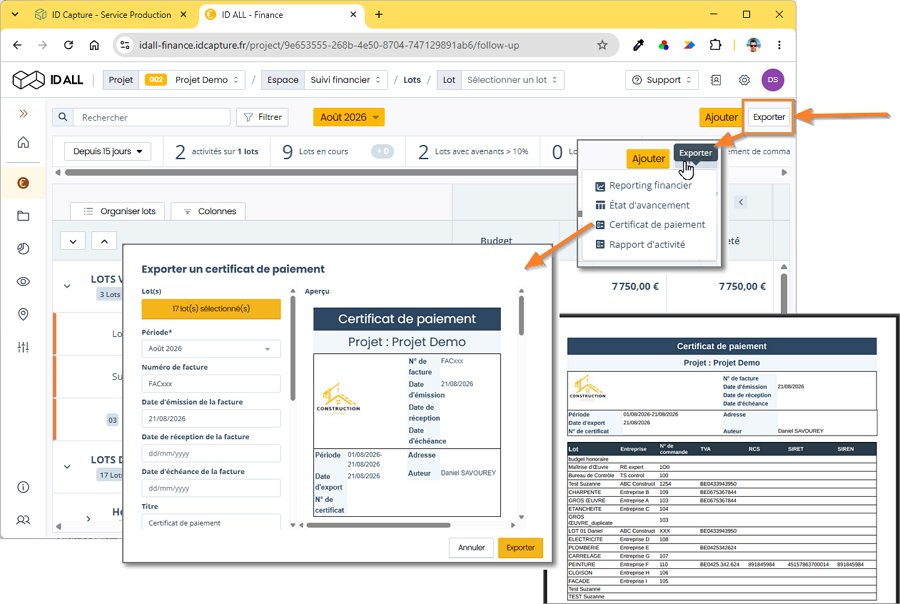Click the eye icon in sidebar
Screen dimensions: 900x604
23,281
